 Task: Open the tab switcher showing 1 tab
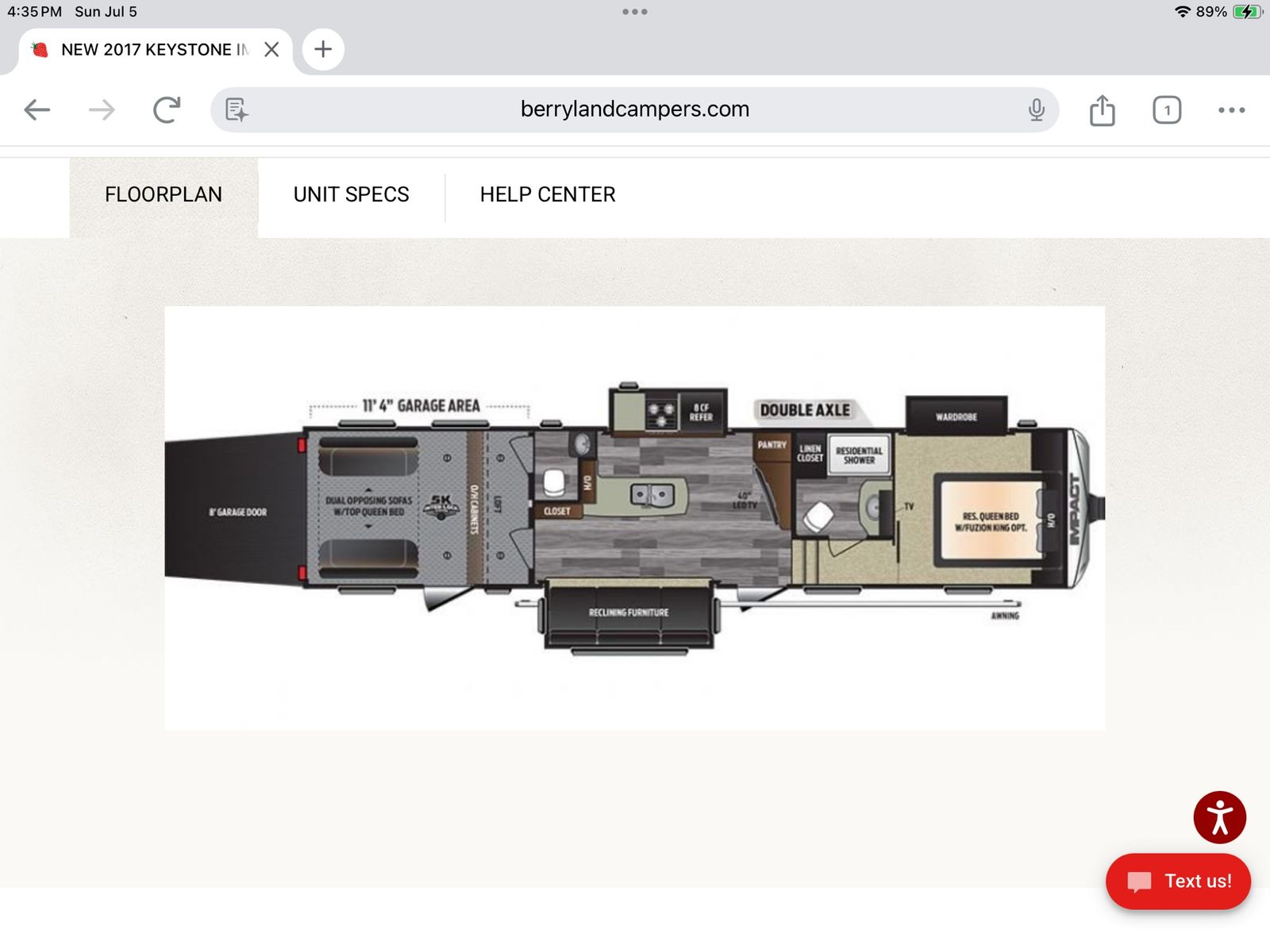(1167, 109)
